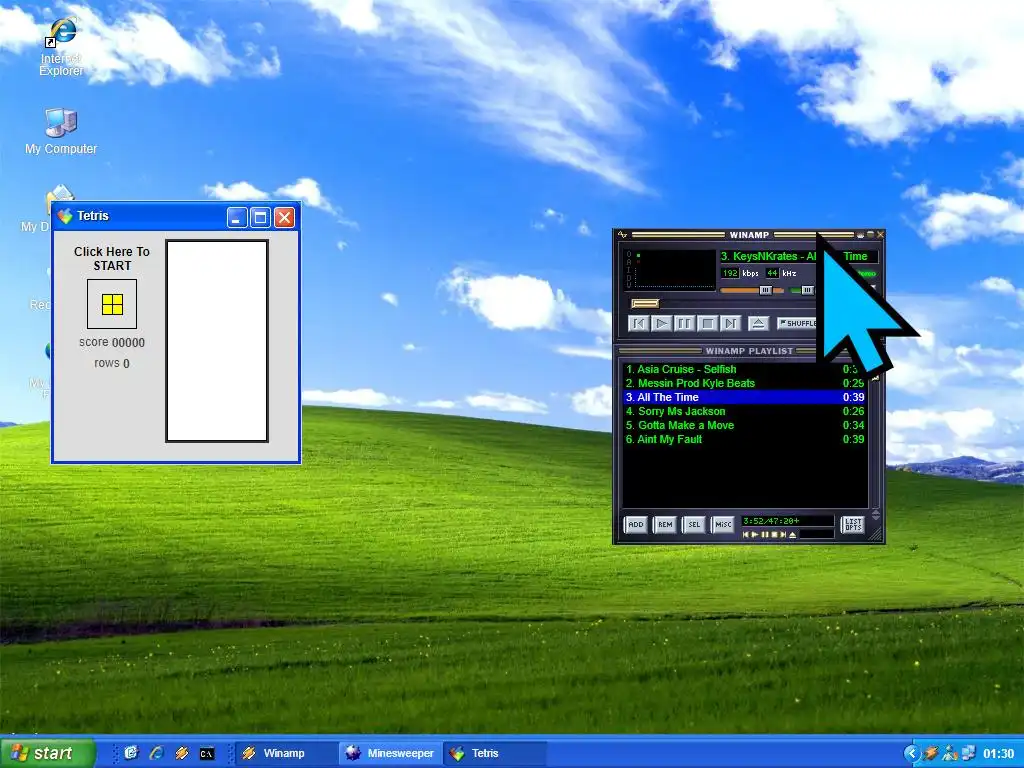Select '3. All The Time' in playlist

pos(744,397)
